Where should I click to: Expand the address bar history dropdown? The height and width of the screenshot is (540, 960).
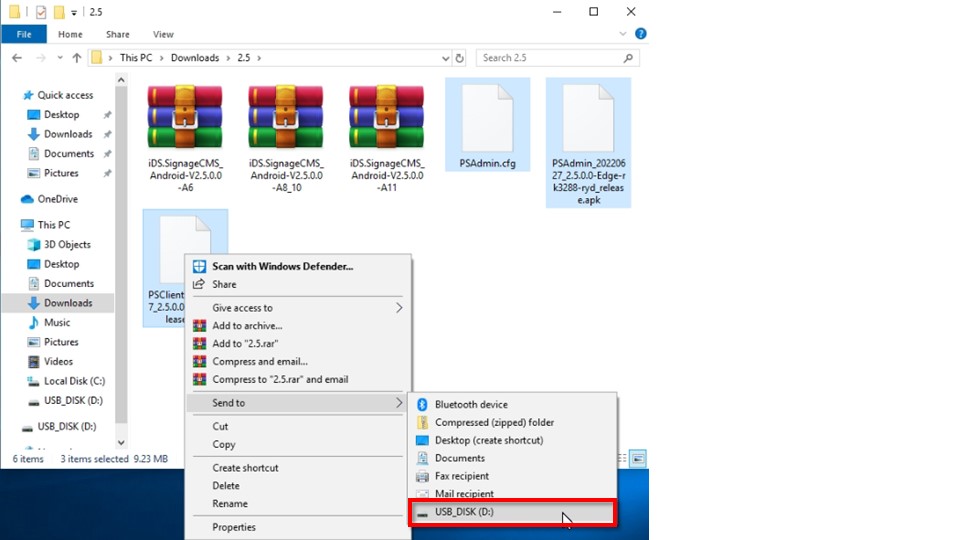pos(443,58)
